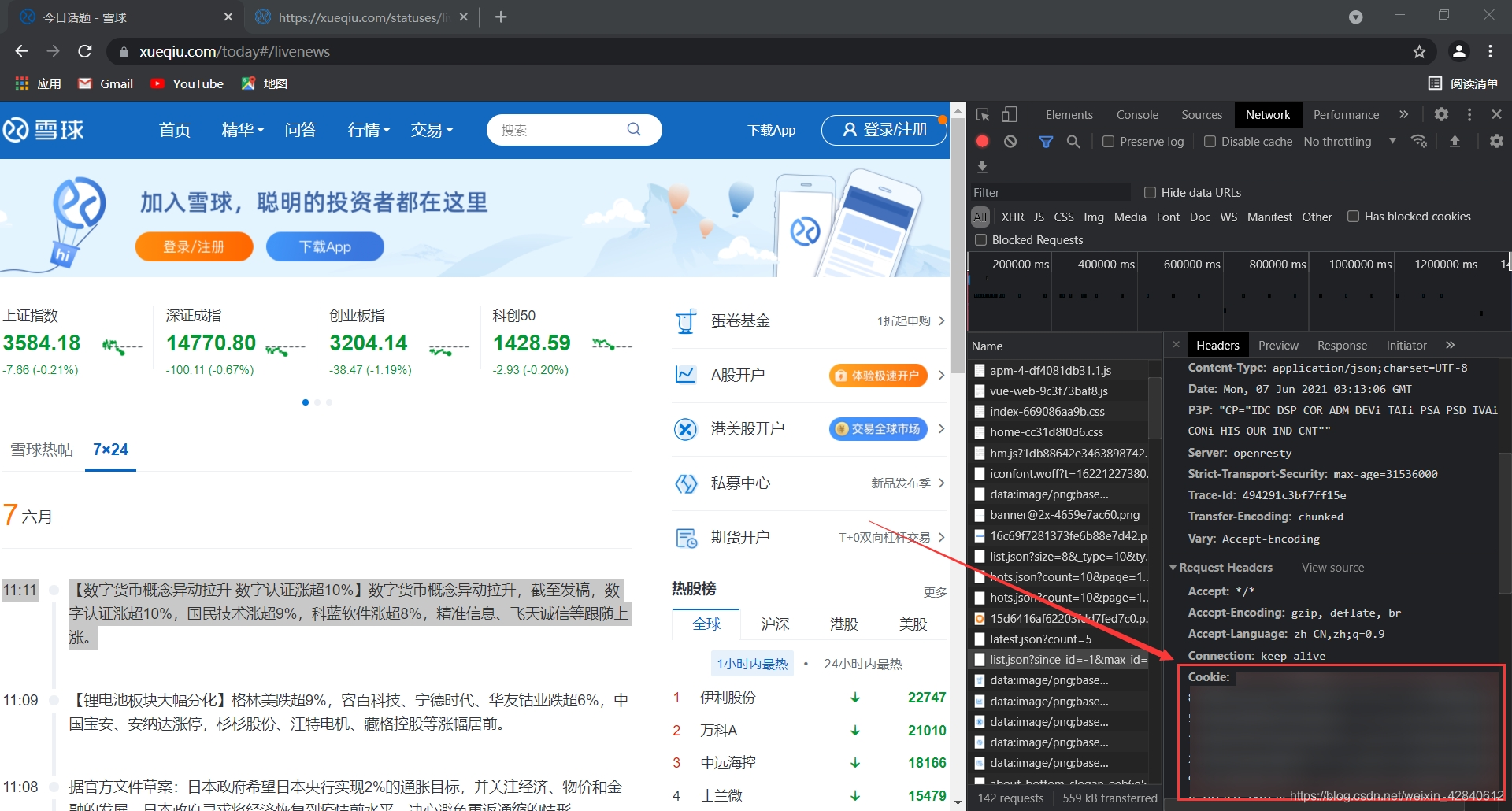Bookmark this page with star icon
The image size is (1512, 811).
[x=1419, y=52]
